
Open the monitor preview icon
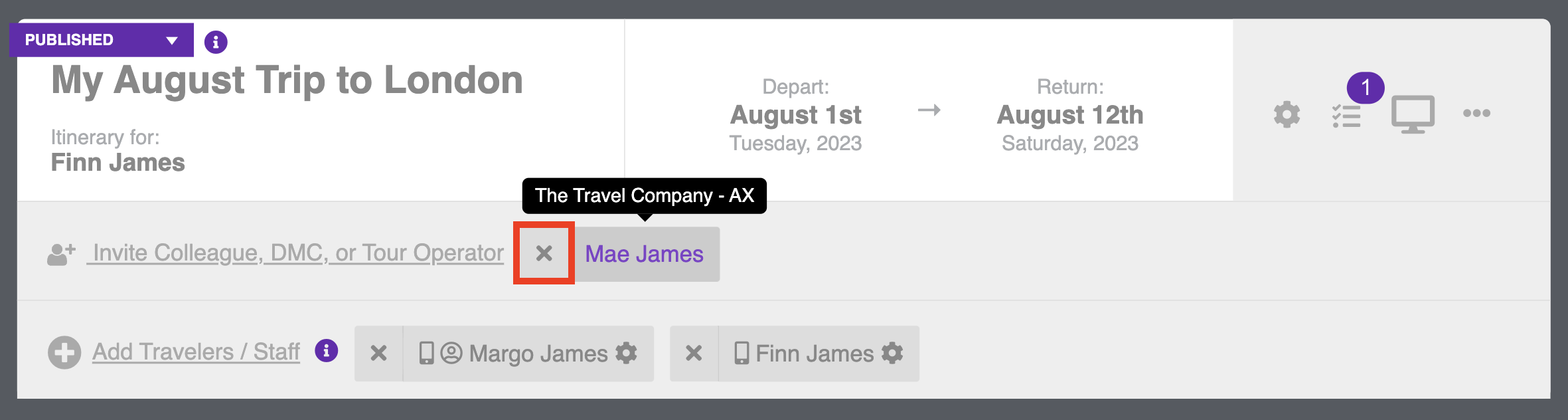click(x=1413, y=114)
